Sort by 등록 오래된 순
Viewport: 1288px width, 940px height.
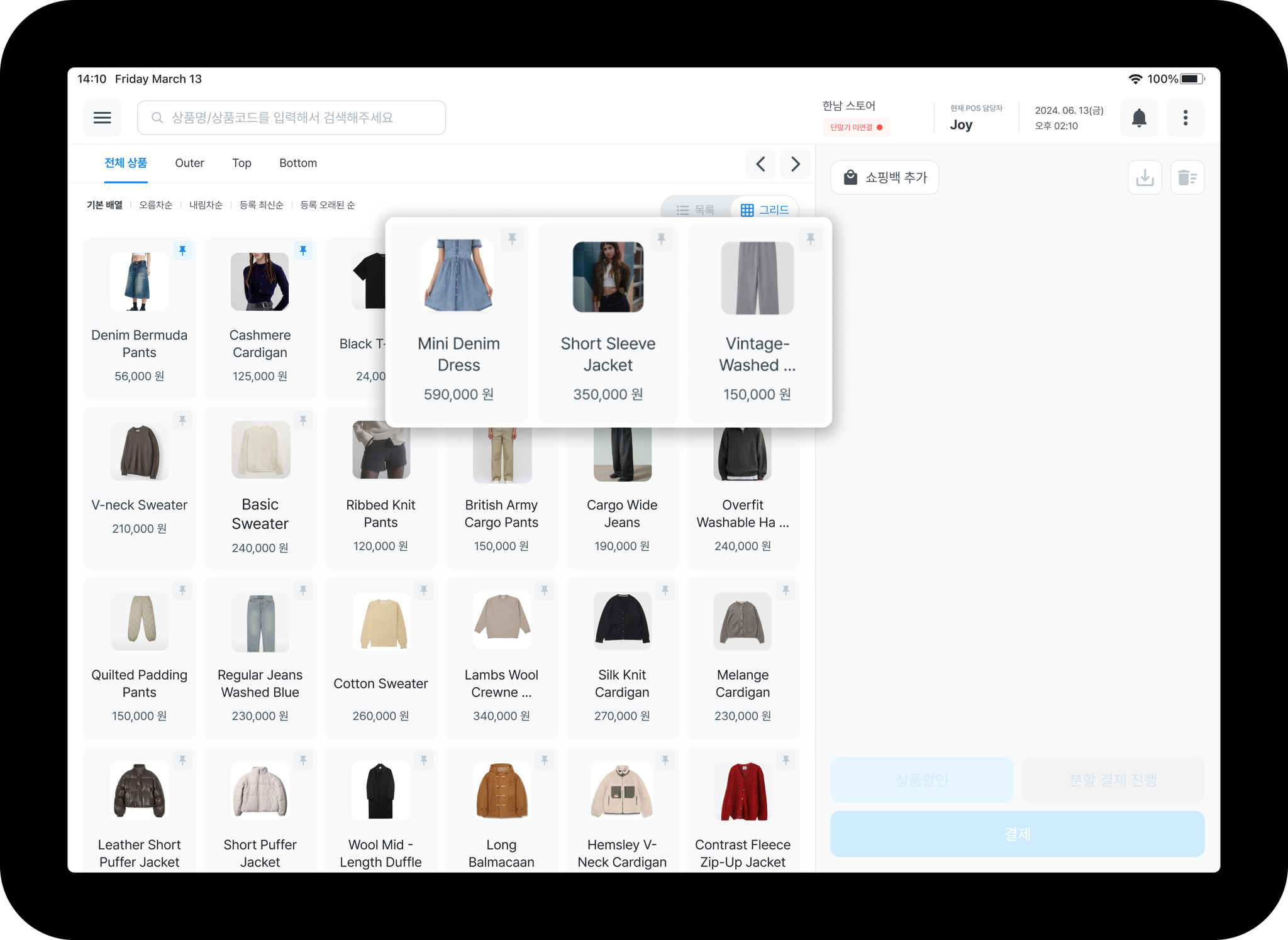click(x=327, y=205)
